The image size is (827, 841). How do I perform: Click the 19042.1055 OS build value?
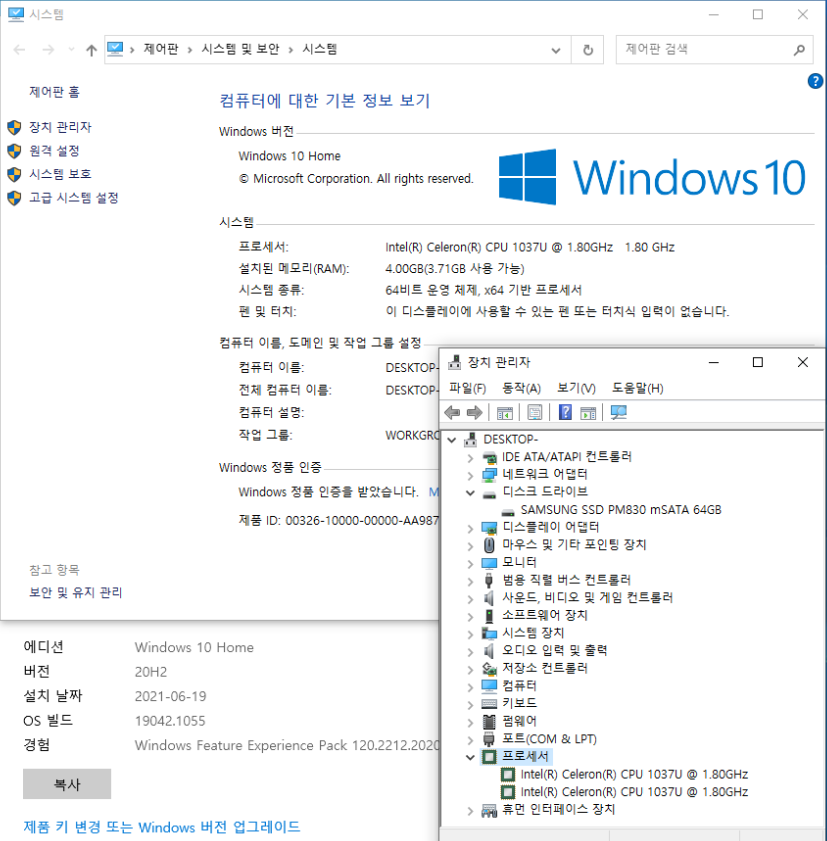(x=170, y=721)
